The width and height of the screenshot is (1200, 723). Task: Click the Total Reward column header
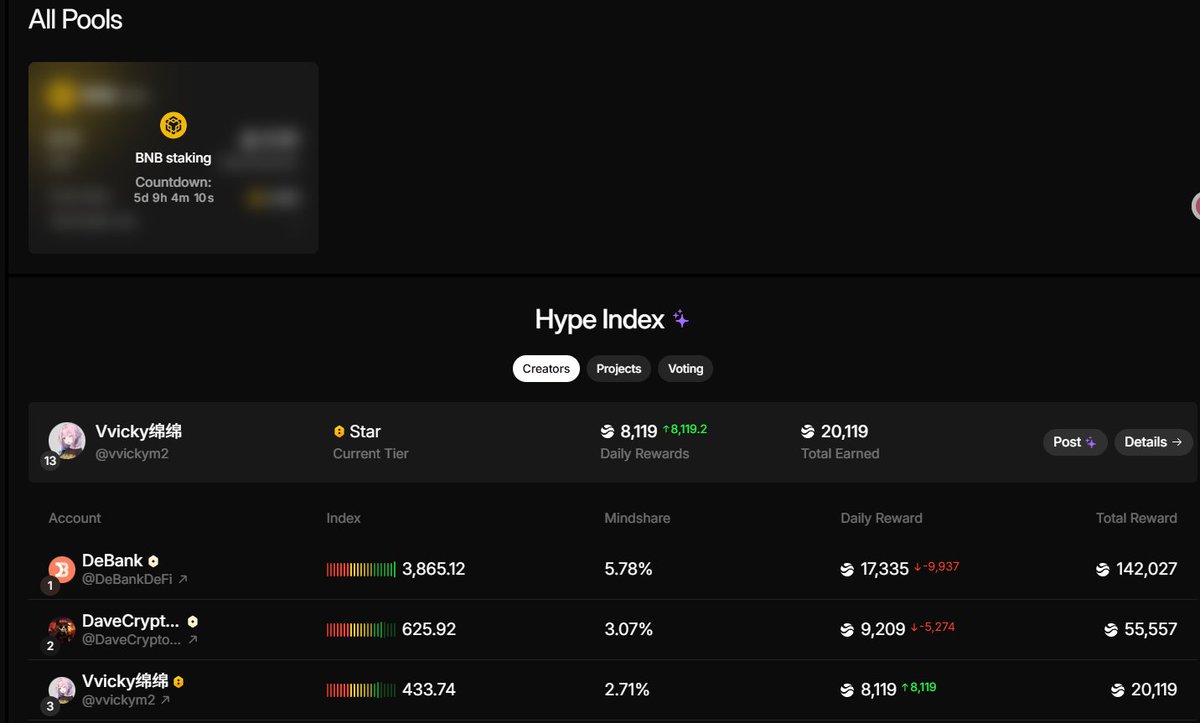(x=1137, y=518)
